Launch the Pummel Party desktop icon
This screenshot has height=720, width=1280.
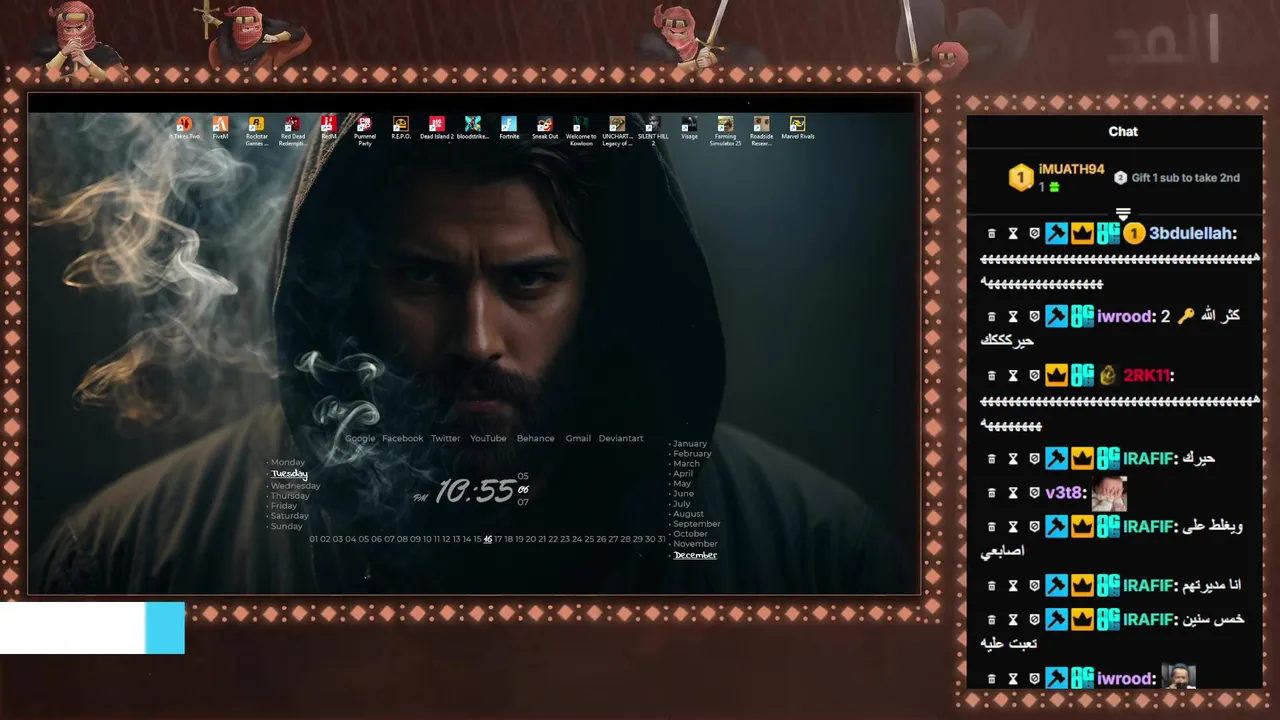pos(364,131)
